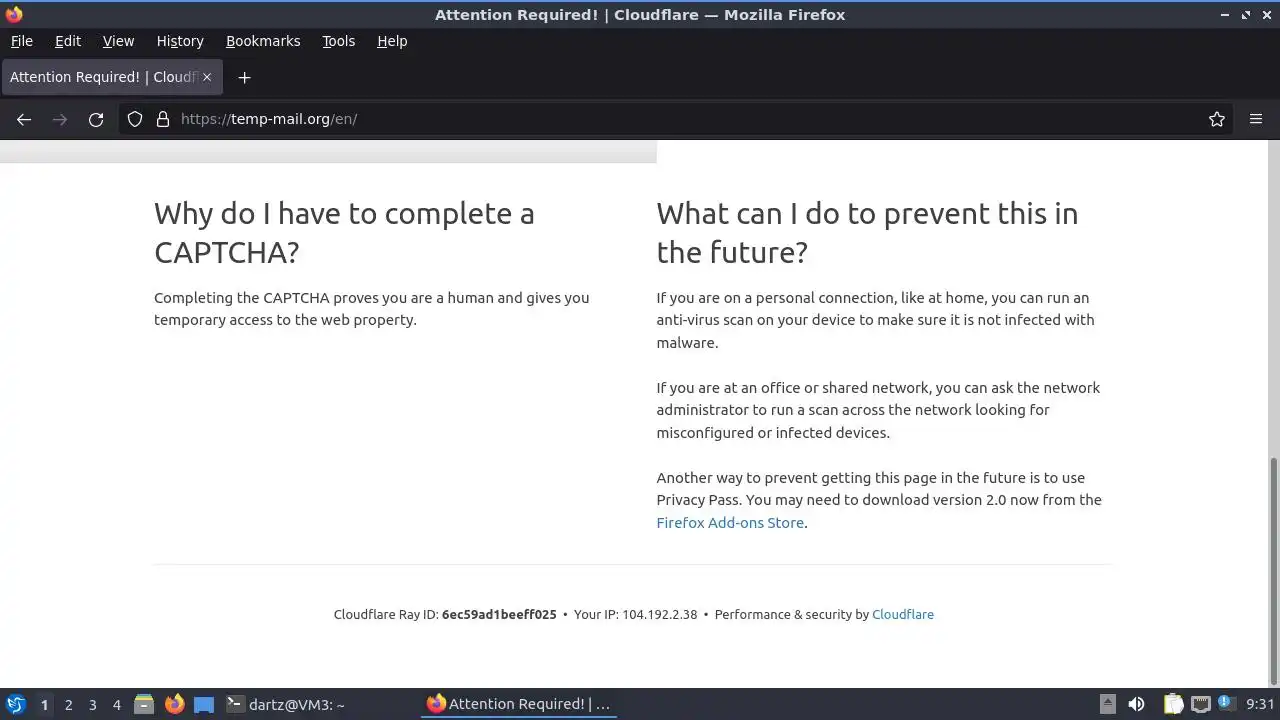Go back with the back arrow
The image size is (1280, 720).
pos(24,119)
